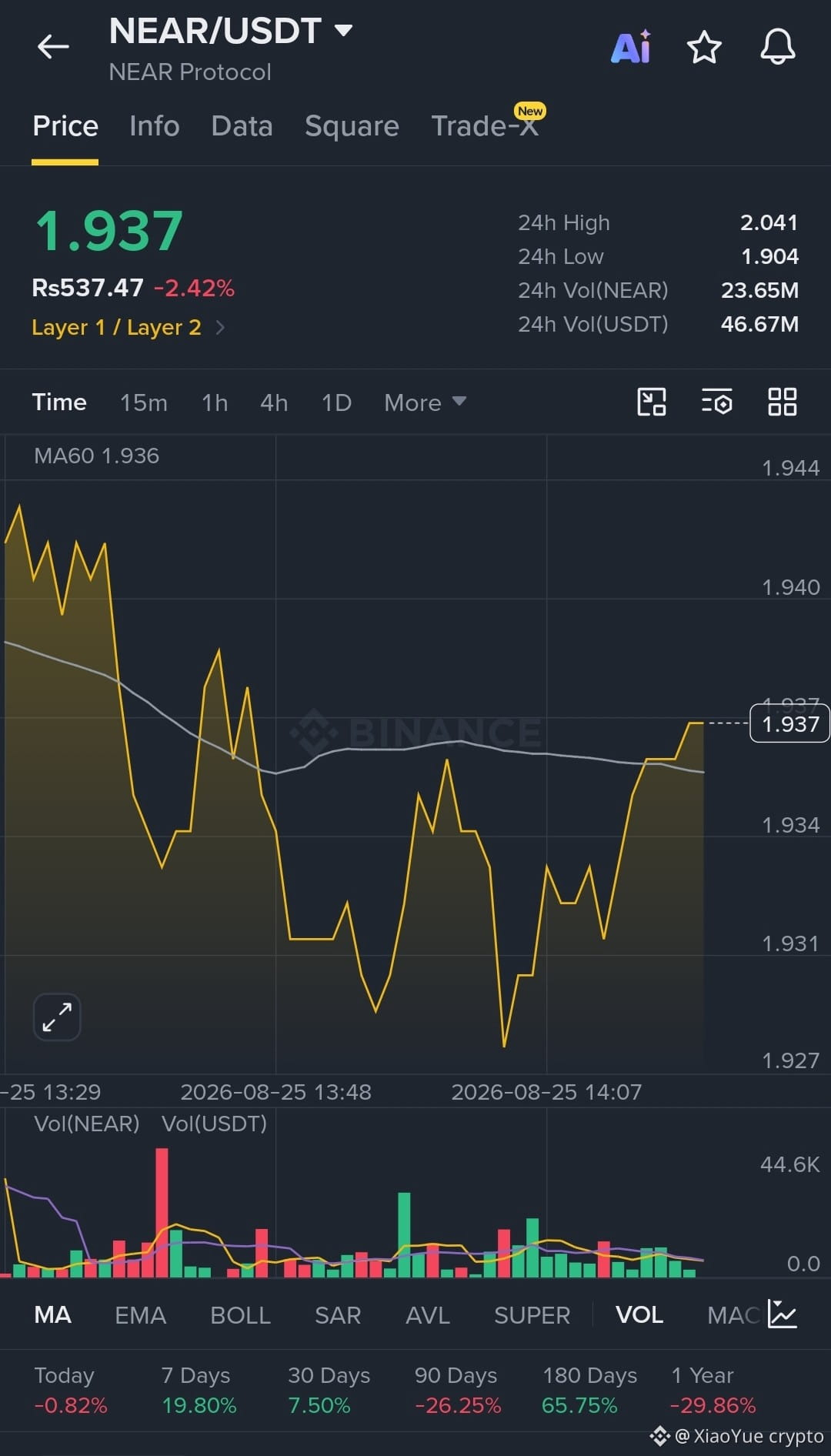This screenshot has width=831, height=1456.
Task: Open indicator chart icon after MAC
Action: [x=783, y=1314]
